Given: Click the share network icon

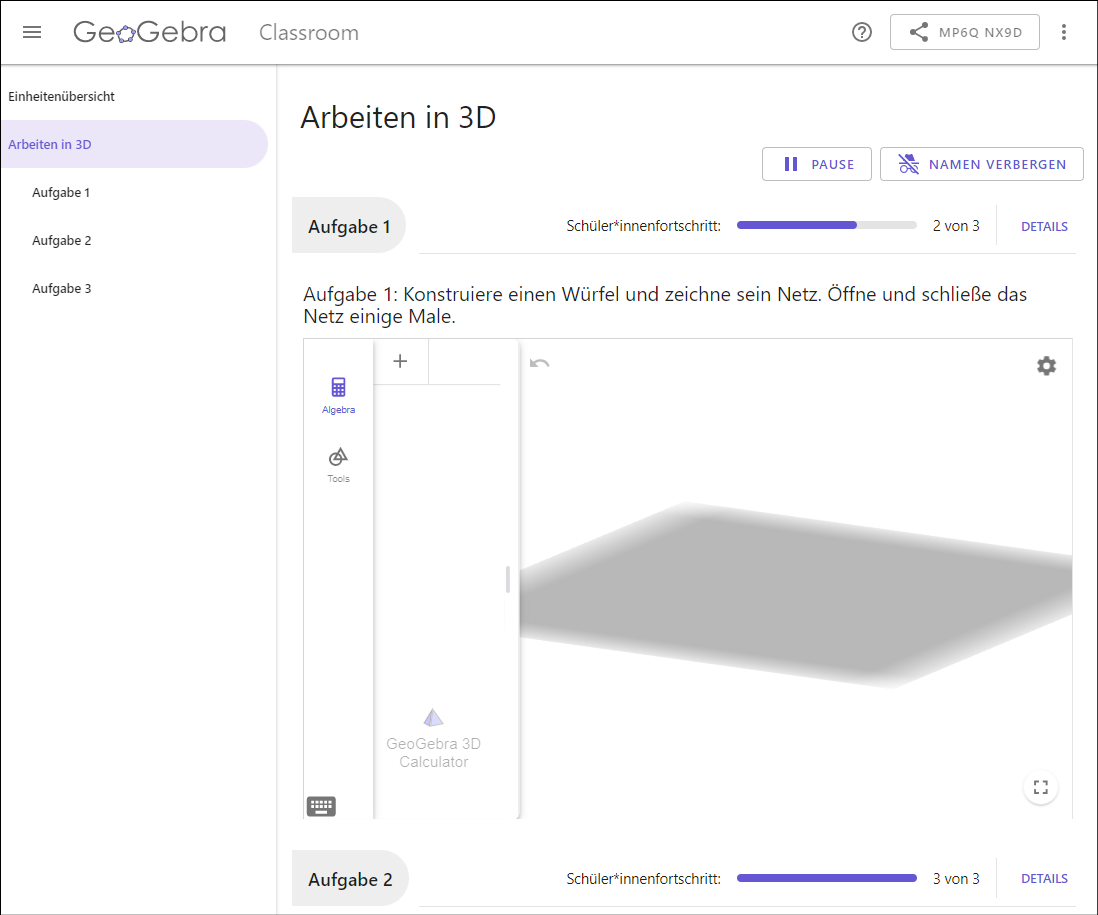Looking at the screenshot, I should (x=918, y=32).
